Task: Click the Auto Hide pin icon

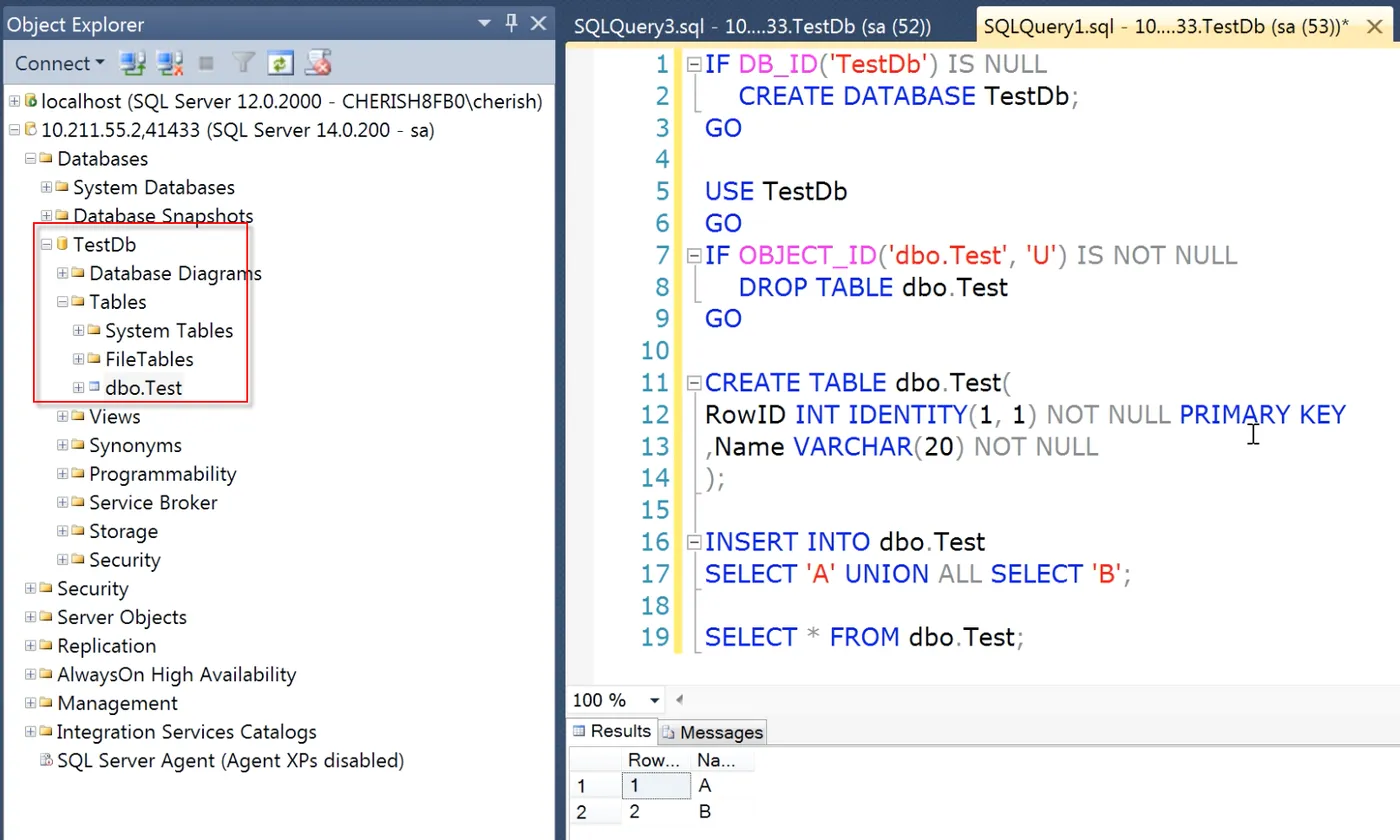Action: tap(511, 23)
